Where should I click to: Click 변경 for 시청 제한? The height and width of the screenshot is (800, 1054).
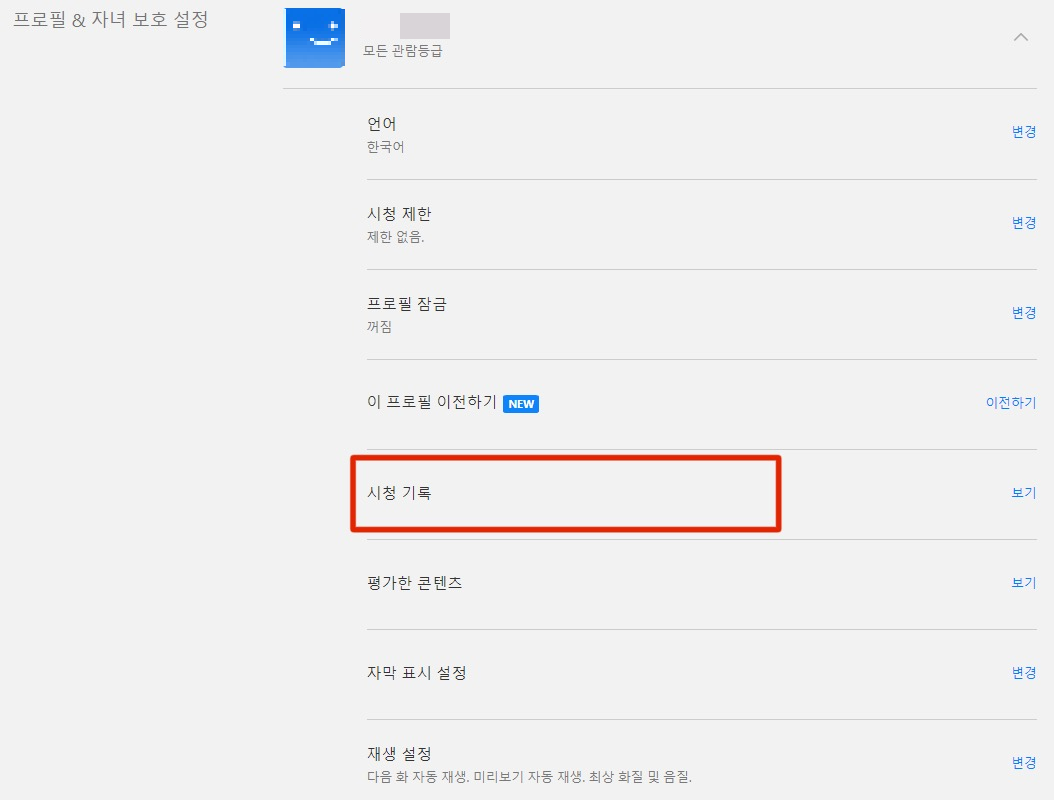1022,222
